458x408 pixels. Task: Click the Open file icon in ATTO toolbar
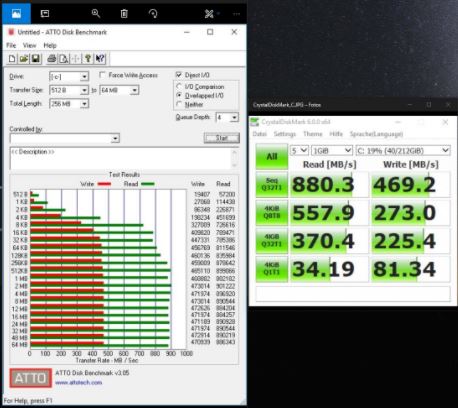(24, 59)
